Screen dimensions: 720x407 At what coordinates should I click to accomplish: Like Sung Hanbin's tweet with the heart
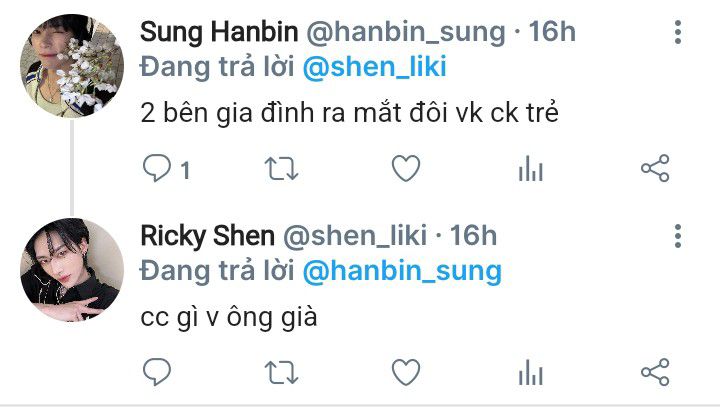click(x=406, y=168)
